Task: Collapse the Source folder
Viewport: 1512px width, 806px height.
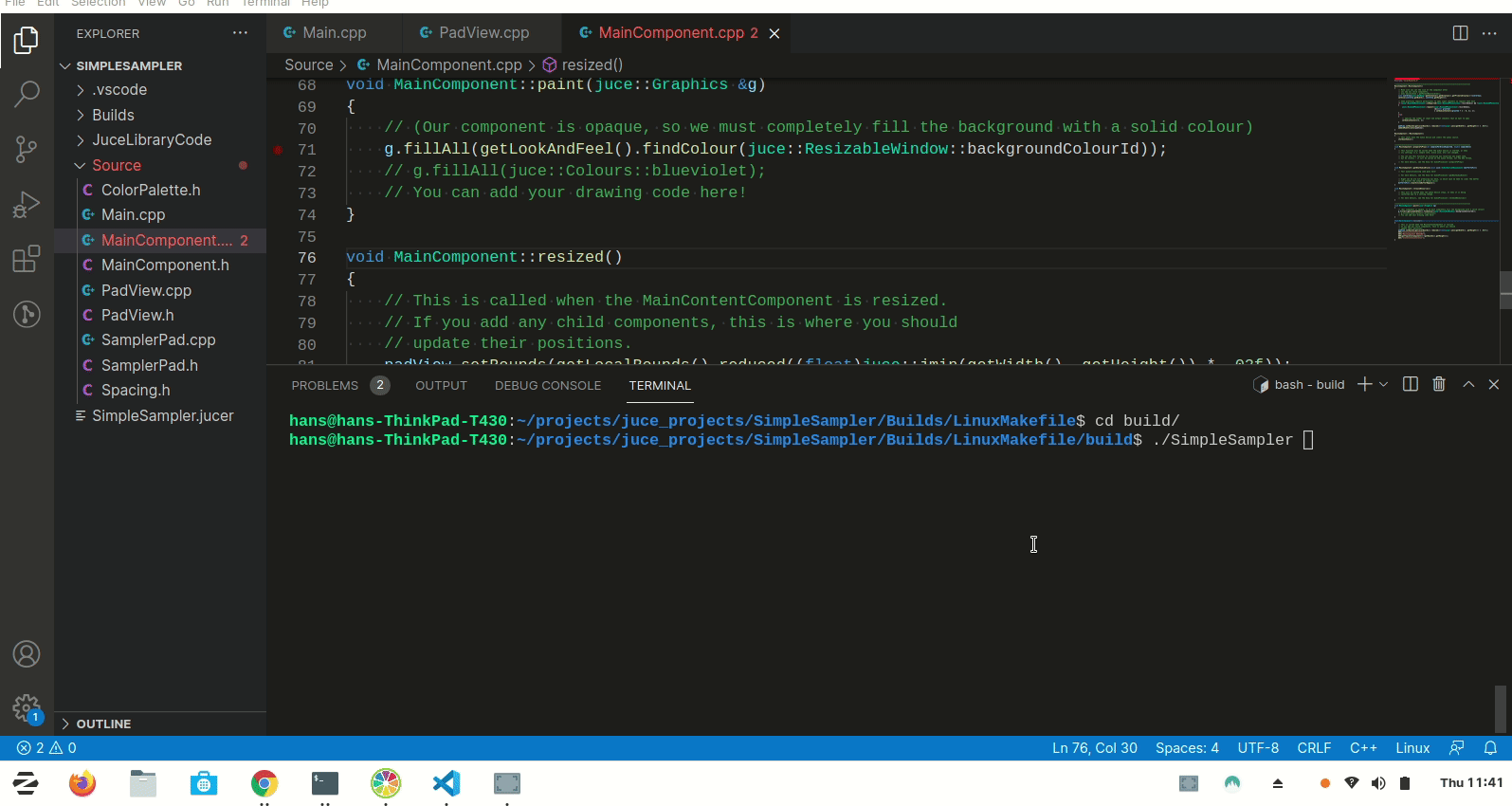Action: 117,165
